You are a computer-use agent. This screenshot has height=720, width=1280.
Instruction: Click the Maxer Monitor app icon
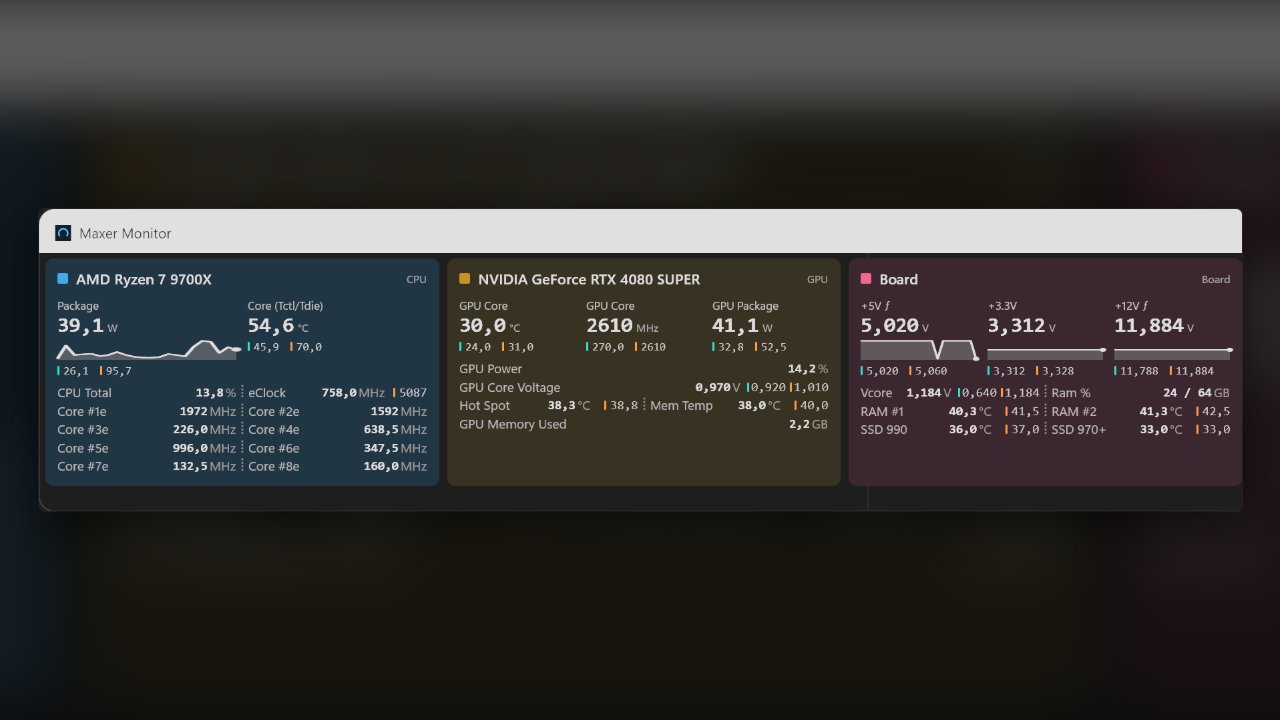(63, 233)
